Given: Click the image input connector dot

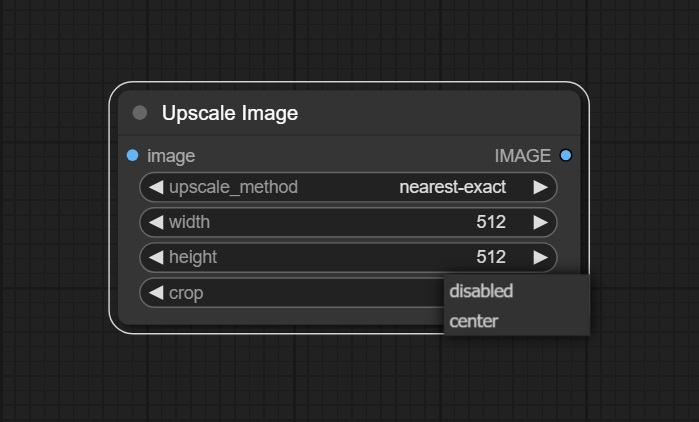Looking at the screenshot, I should (x=132, y=156).
